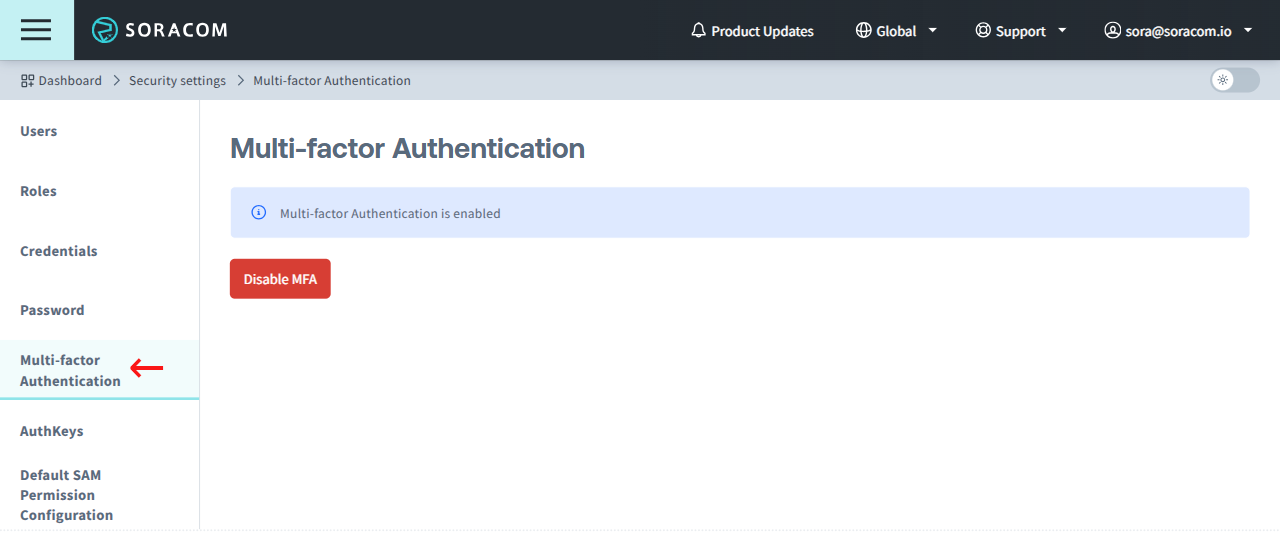Click the Global globe icon
This screenshot has height=549, width=1280.
point(864,31)
